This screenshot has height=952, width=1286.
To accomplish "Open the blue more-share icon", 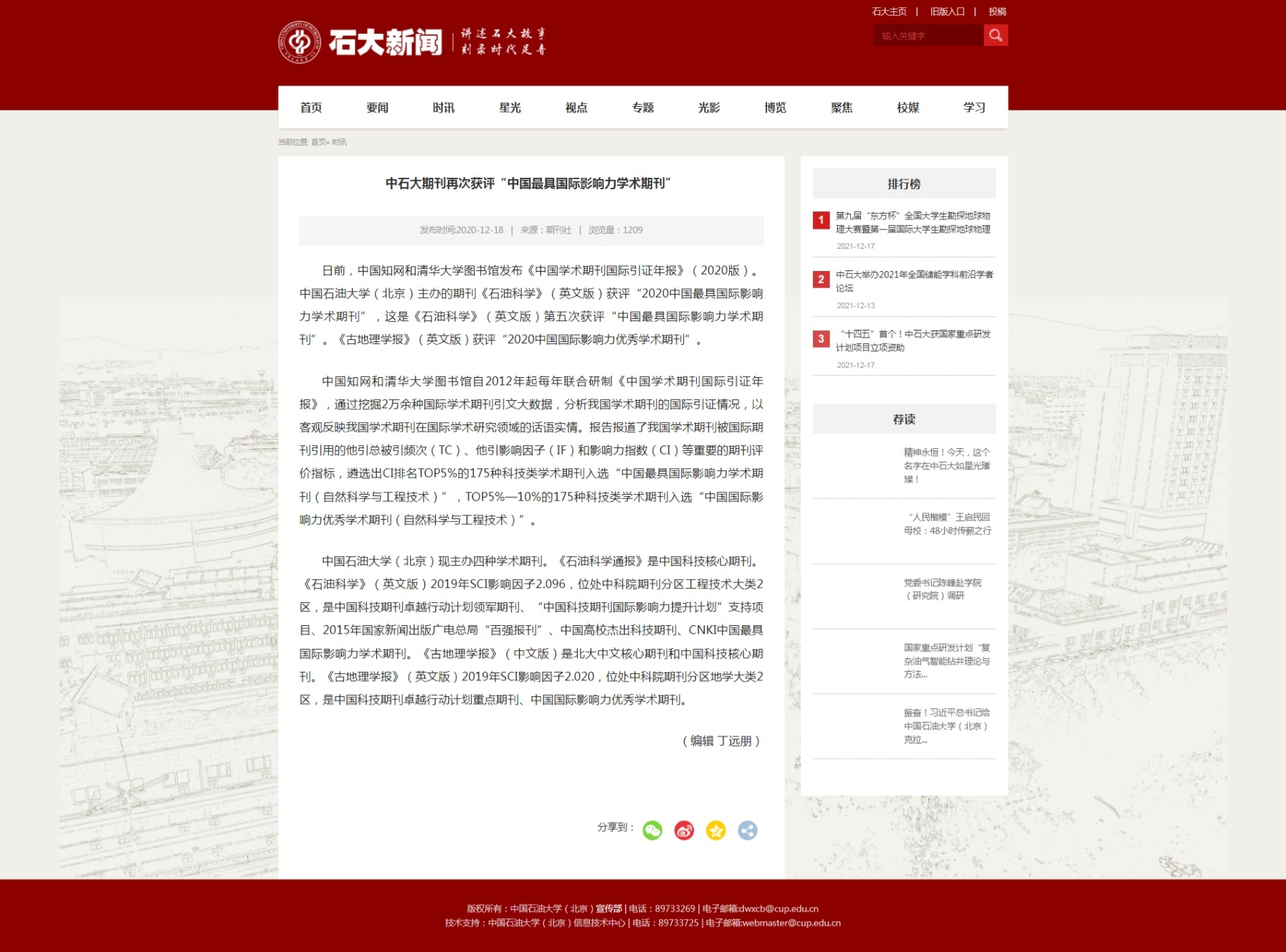I will click(x=747, y=830).
